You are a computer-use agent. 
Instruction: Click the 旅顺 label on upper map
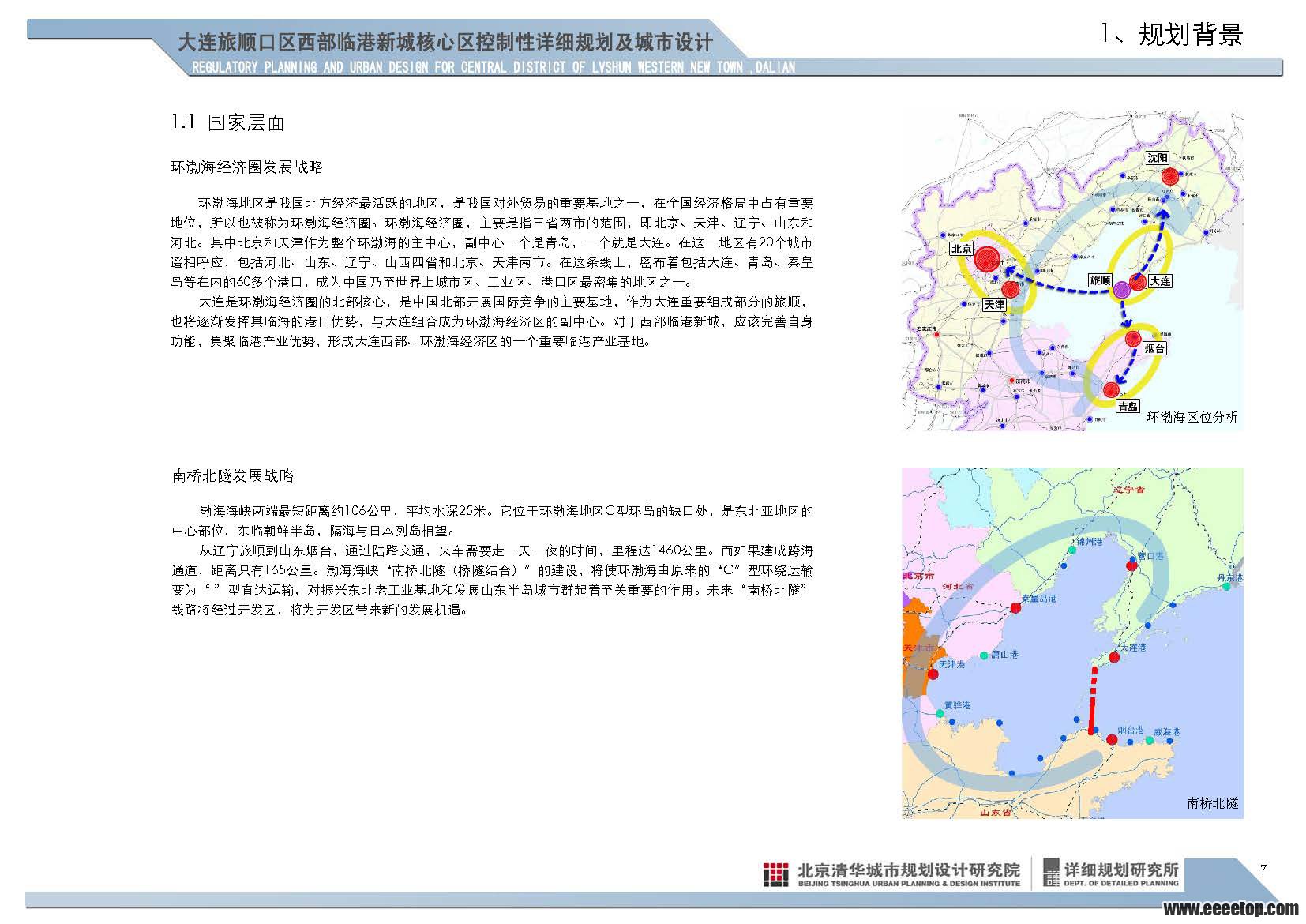point(1100,280)
